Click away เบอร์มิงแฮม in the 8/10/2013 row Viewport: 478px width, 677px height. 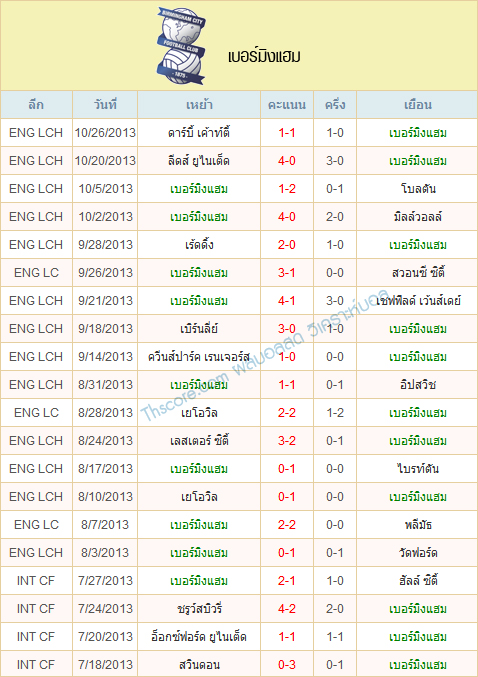click(418, 497)
